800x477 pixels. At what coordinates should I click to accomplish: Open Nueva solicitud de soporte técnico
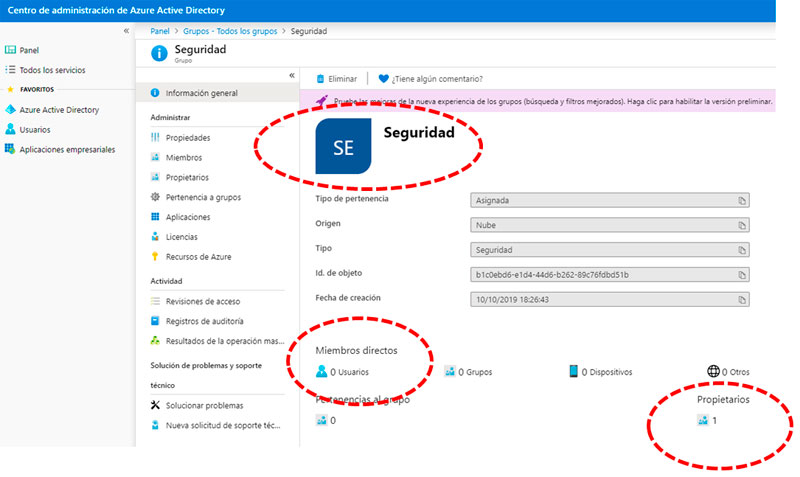pos(223,425)
